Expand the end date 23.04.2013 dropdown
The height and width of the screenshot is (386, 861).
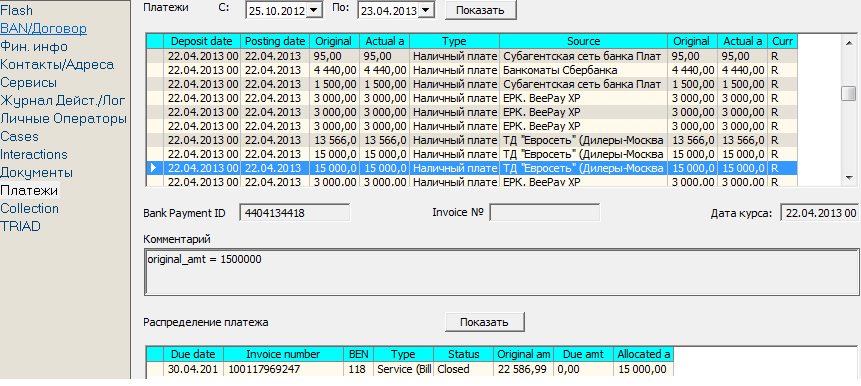click(427, 10)
